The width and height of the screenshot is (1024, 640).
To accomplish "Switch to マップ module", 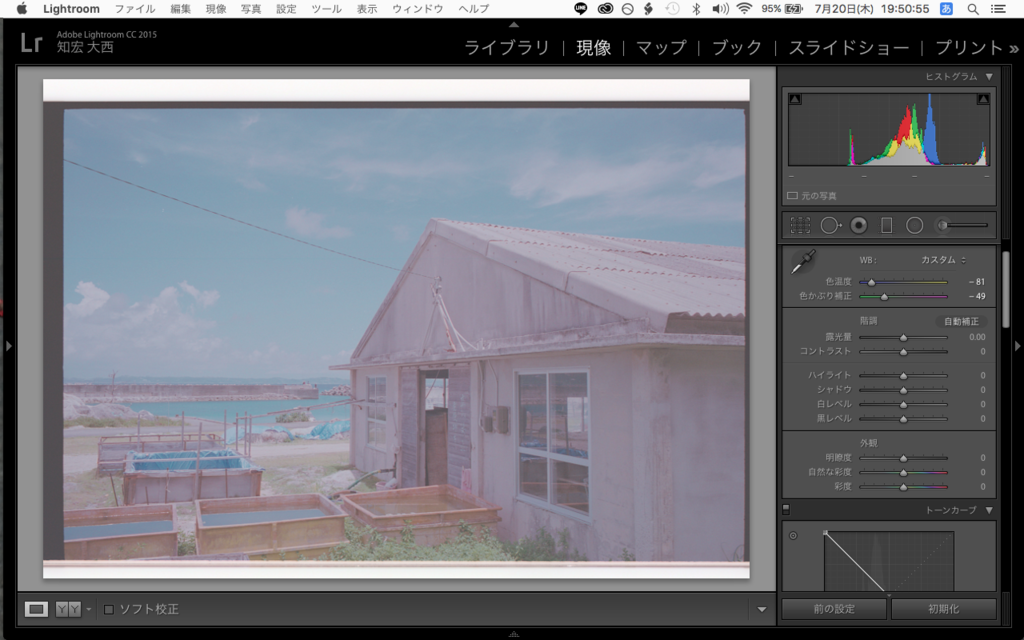I will (661, 48).
